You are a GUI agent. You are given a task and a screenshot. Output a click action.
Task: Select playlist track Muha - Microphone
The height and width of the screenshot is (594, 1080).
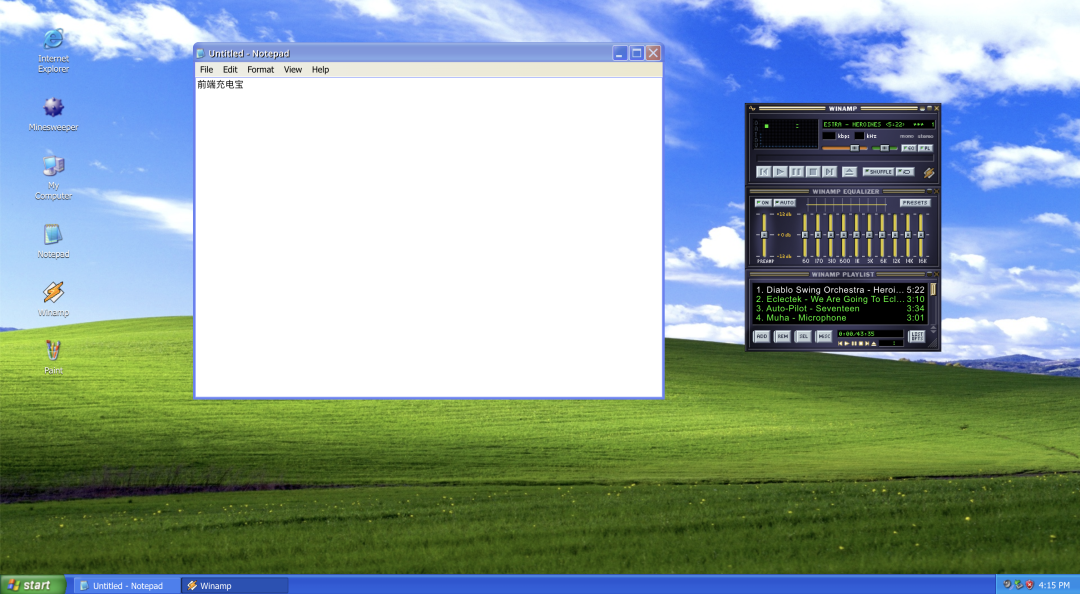coord(840,318)
